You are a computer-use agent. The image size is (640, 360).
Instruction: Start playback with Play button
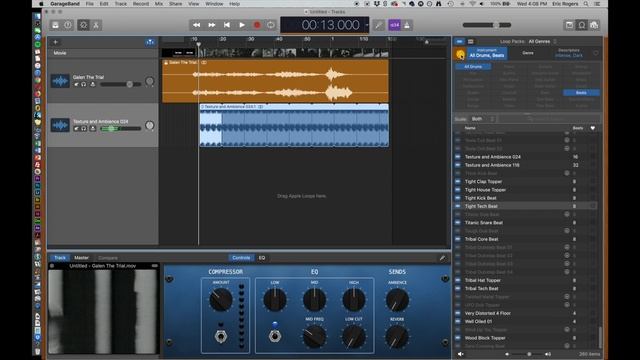(242, 25)
